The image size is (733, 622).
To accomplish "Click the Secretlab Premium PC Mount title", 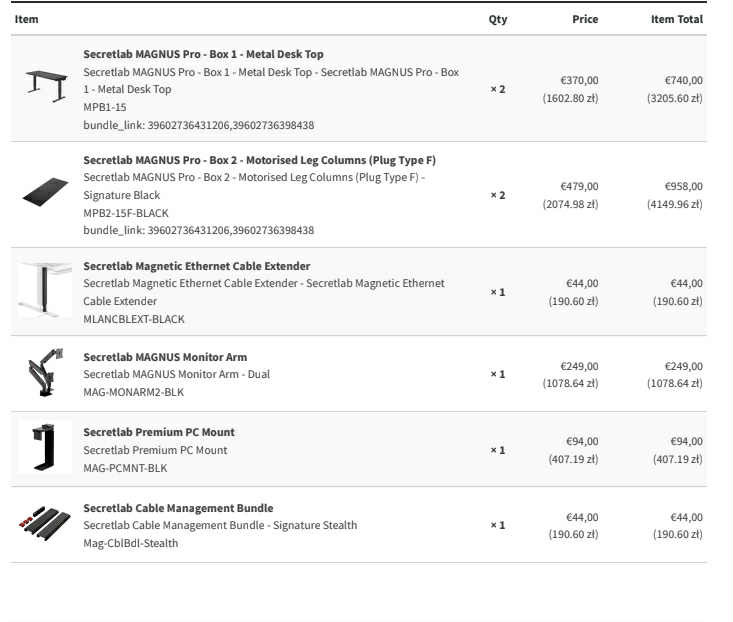I will coord(158,432).
